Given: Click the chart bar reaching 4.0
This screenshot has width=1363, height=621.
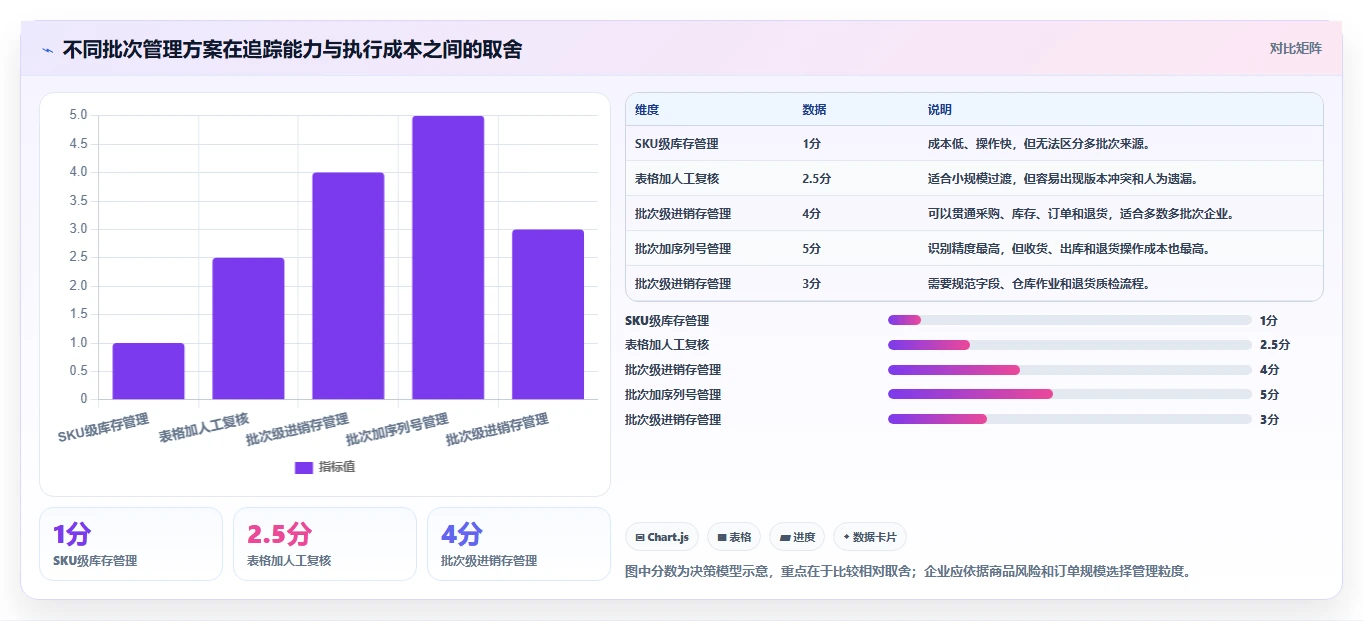Looking at the screenshot, I should coord(348,286).
